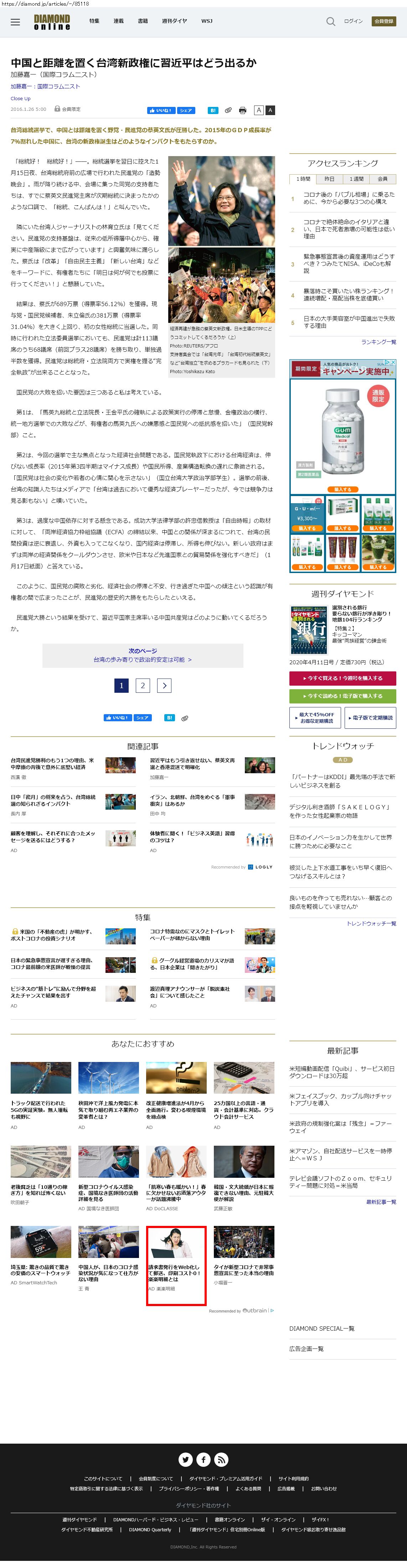
Task: Click the red 今週号を購入する button
Action: pyautogui.click(x=342, y=678)
